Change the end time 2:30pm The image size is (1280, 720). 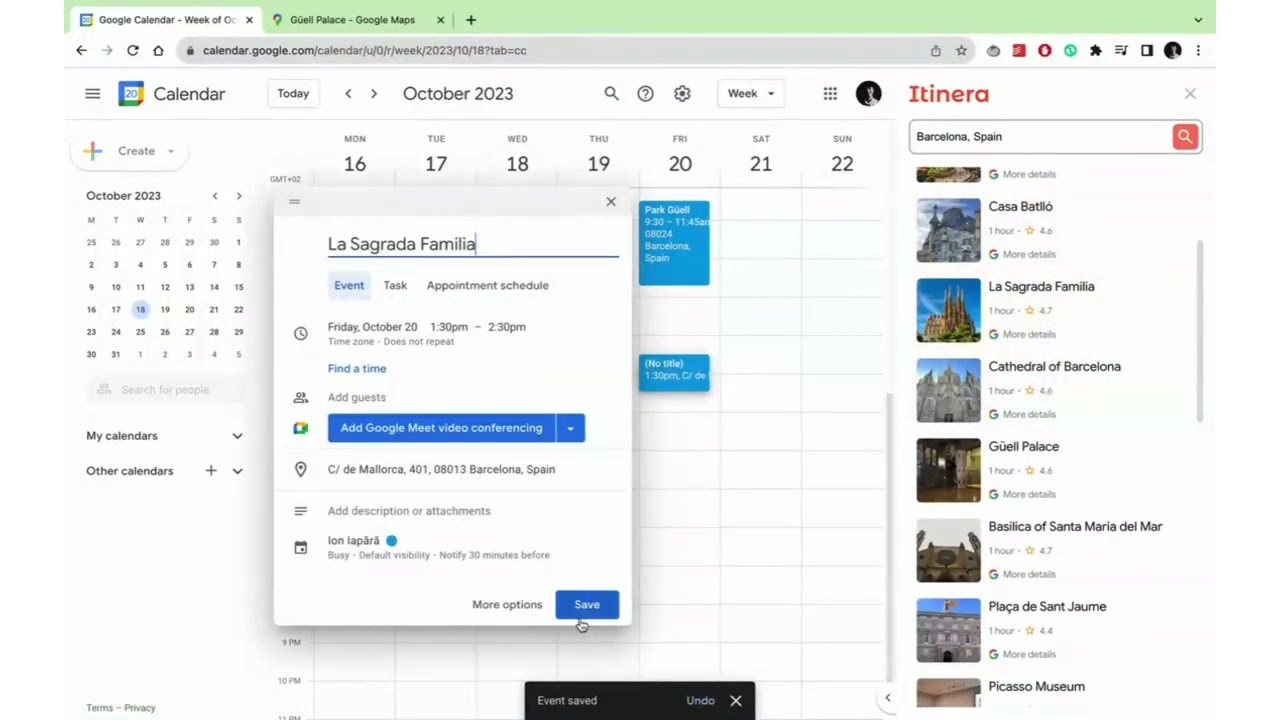506,327
